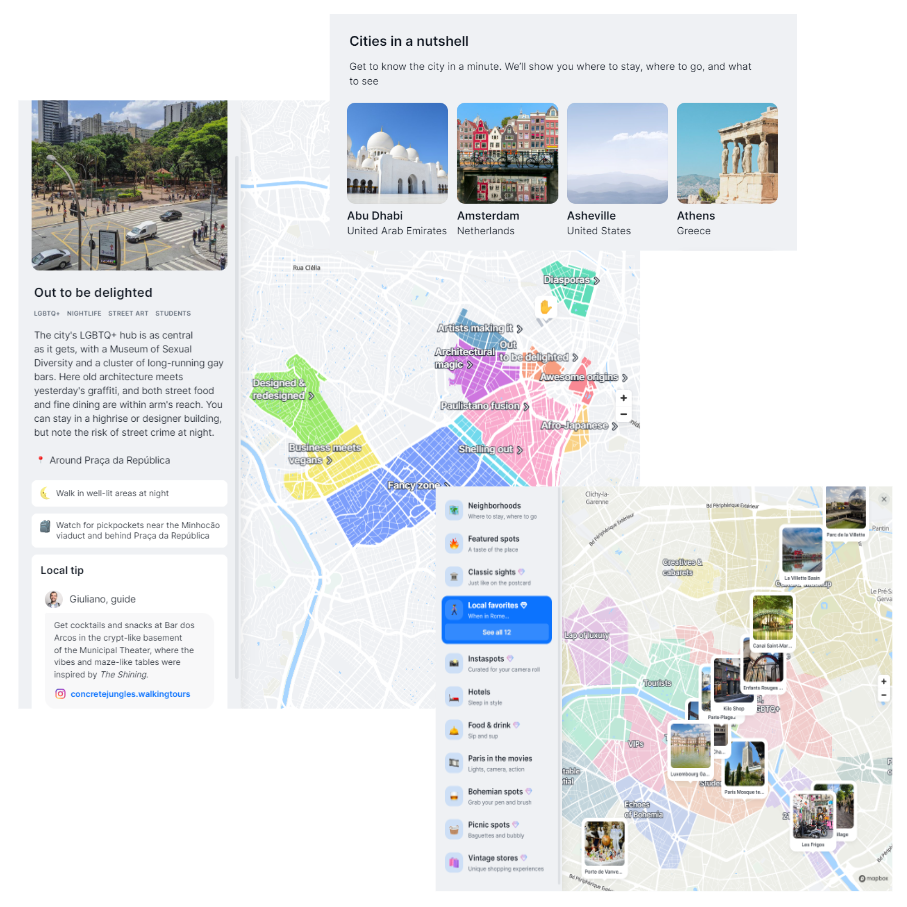Image resolution: width=907 pixels, height=907 pixels.
Task: Click the hand marker on São Paulo map
Action: coord(545,307)
